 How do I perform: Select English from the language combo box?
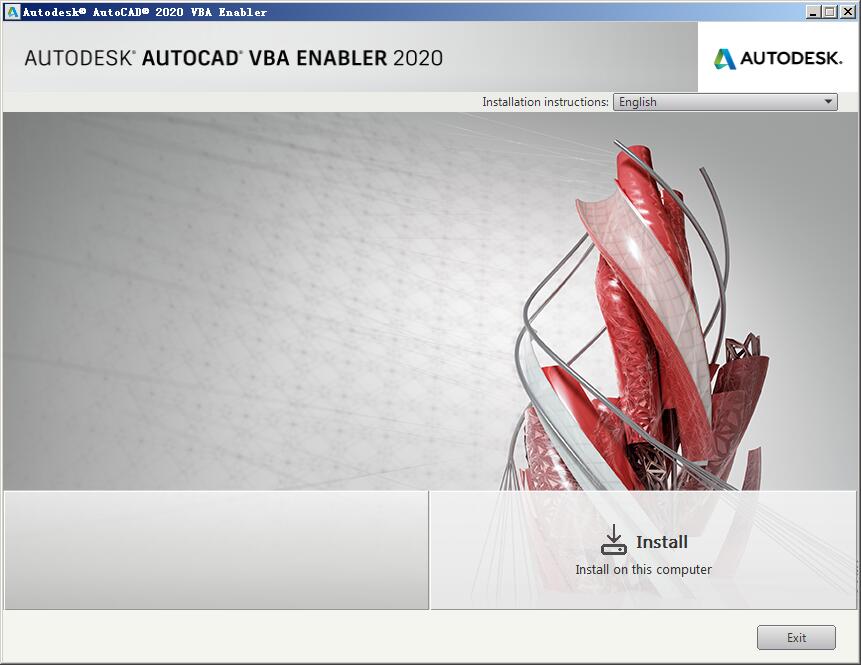coord(700,101)
